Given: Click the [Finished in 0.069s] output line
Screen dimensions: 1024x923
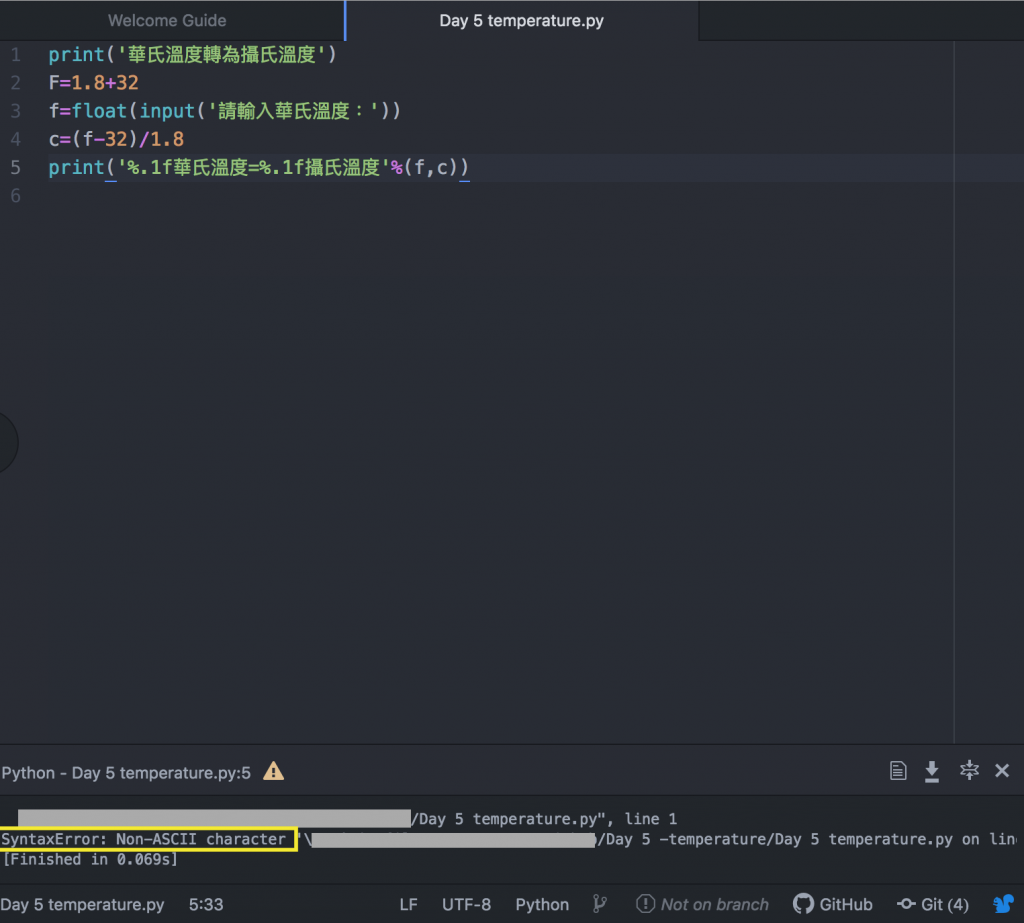Looking at the screenshot, I should point(90,859).
